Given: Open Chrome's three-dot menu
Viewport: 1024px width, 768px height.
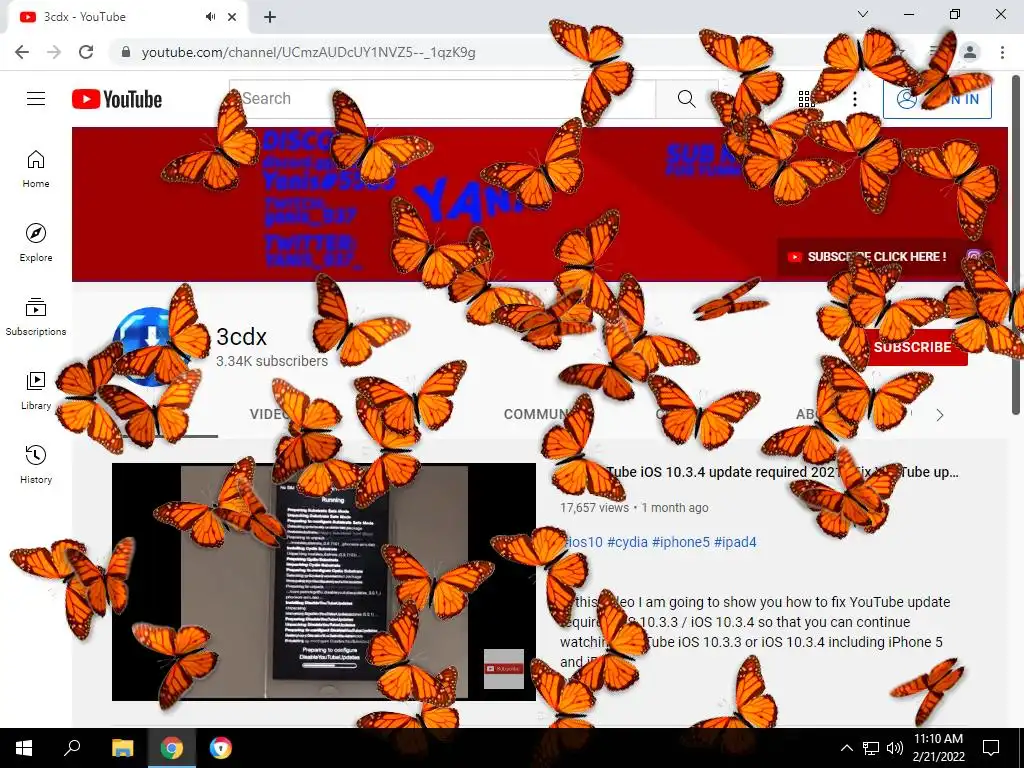Looking at the screenshot, I should (x=1002, y=52).
